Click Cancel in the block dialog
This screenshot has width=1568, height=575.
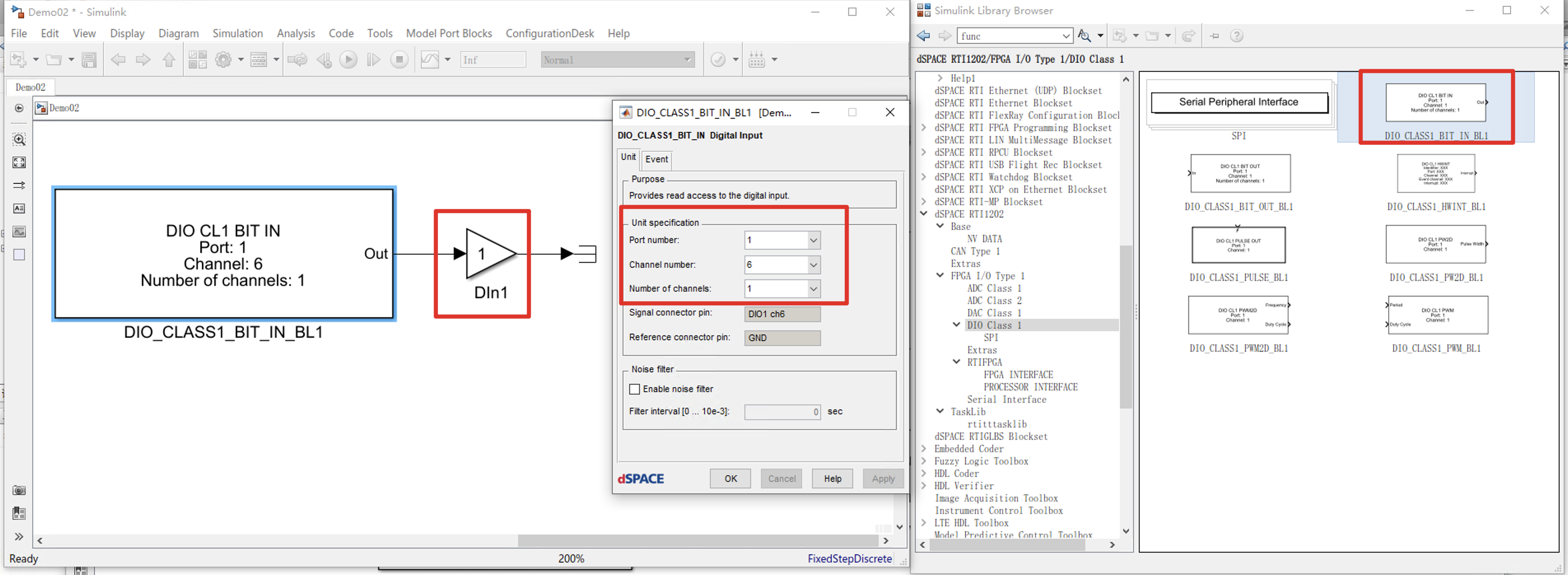[782, 479]
